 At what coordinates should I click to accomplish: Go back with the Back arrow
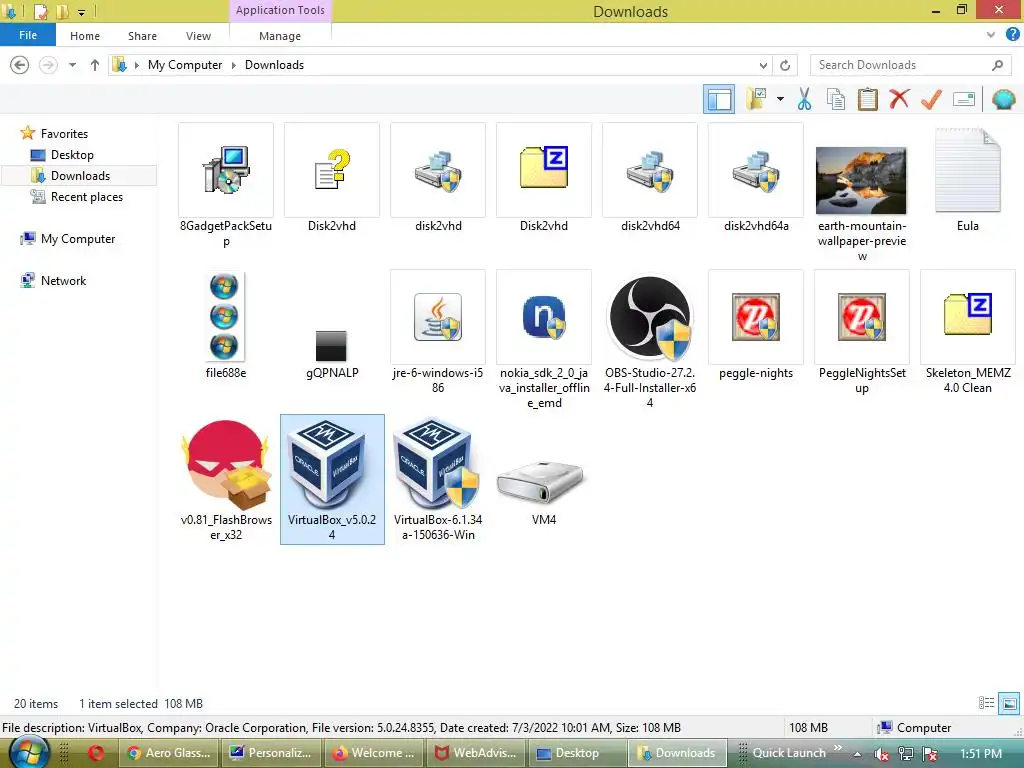pos(20,65)
